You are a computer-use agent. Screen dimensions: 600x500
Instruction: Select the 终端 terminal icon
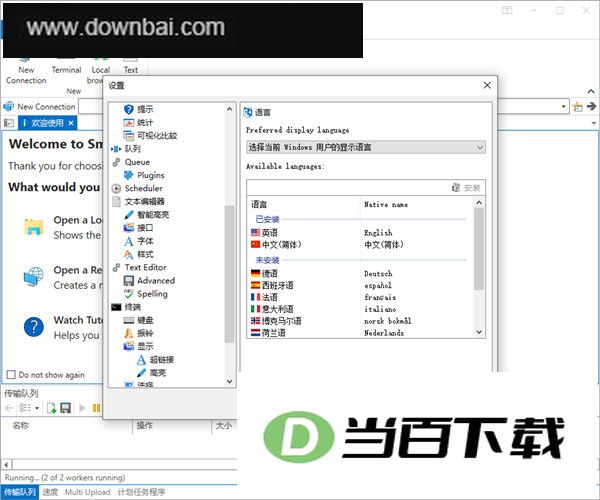pyautogui.click(x=116, y=307)
